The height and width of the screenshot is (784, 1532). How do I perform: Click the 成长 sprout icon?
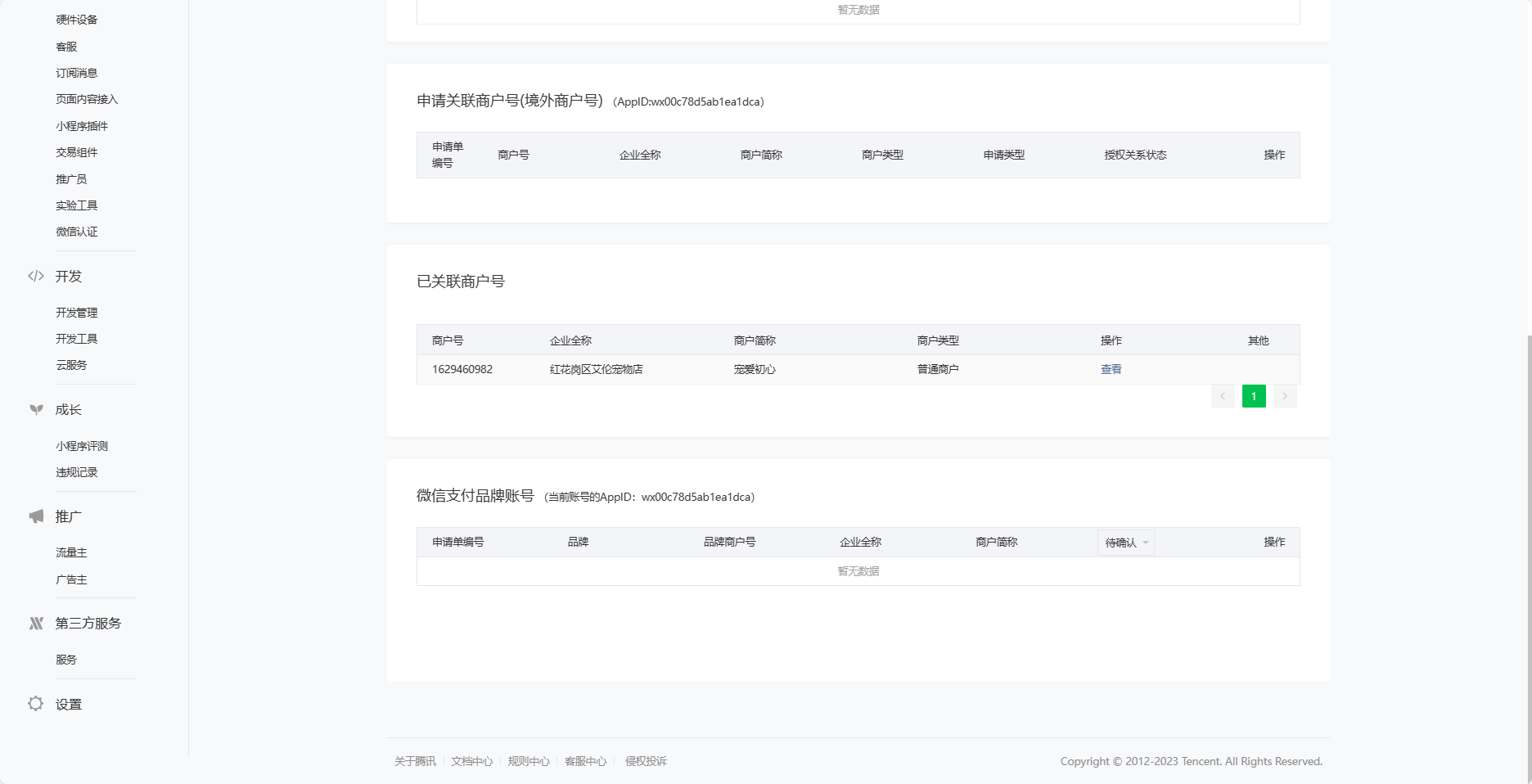pos(36,410)
